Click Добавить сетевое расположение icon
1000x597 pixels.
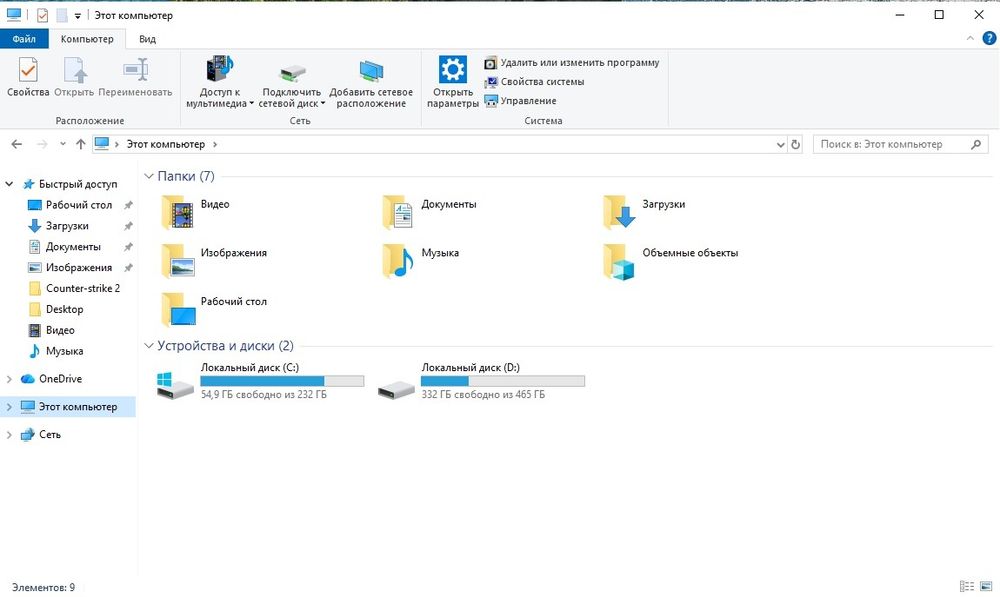(x=371, y=71)
